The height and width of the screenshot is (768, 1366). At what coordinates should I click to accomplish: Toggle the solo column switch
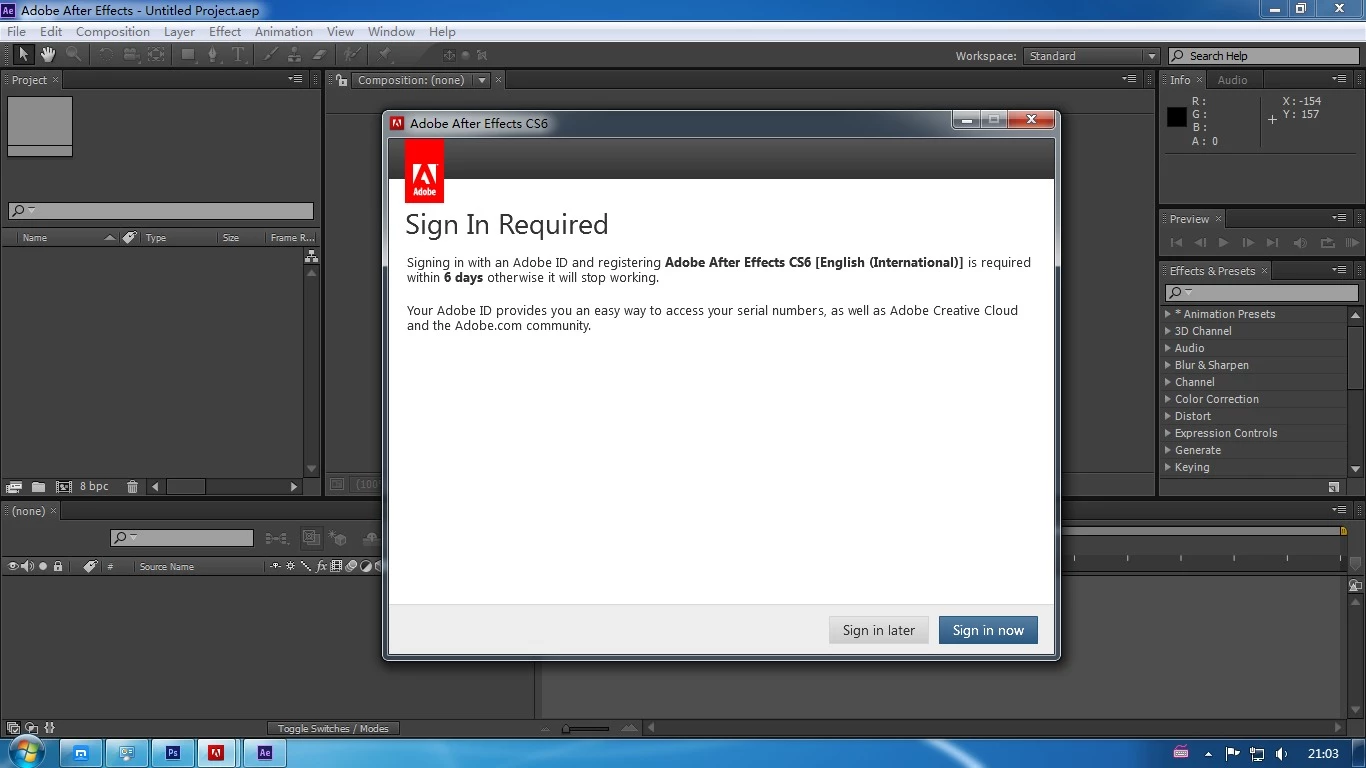43,566
